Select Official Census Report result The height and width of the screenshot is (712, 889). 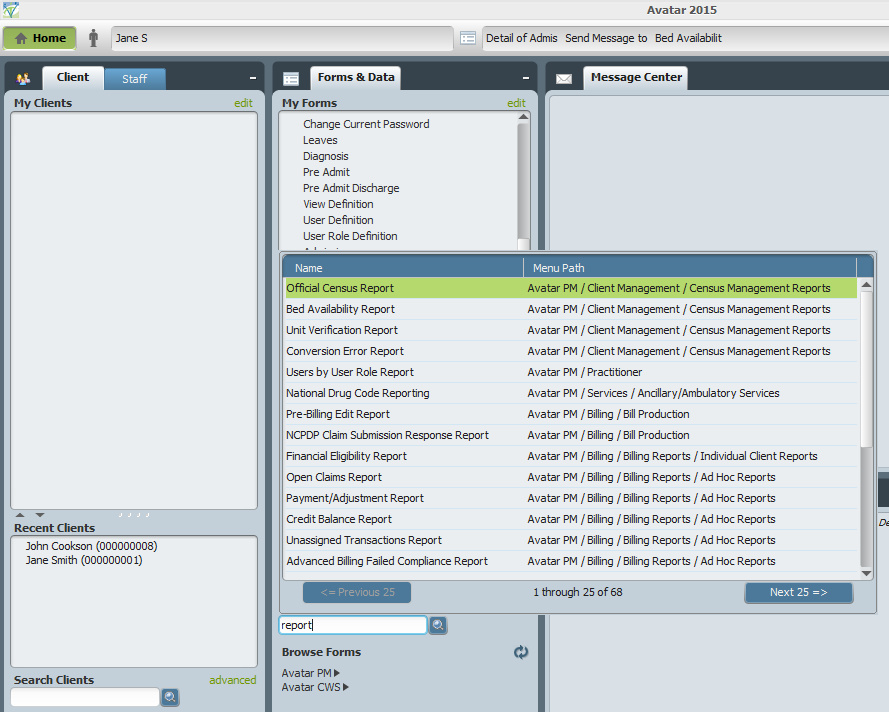571,288
